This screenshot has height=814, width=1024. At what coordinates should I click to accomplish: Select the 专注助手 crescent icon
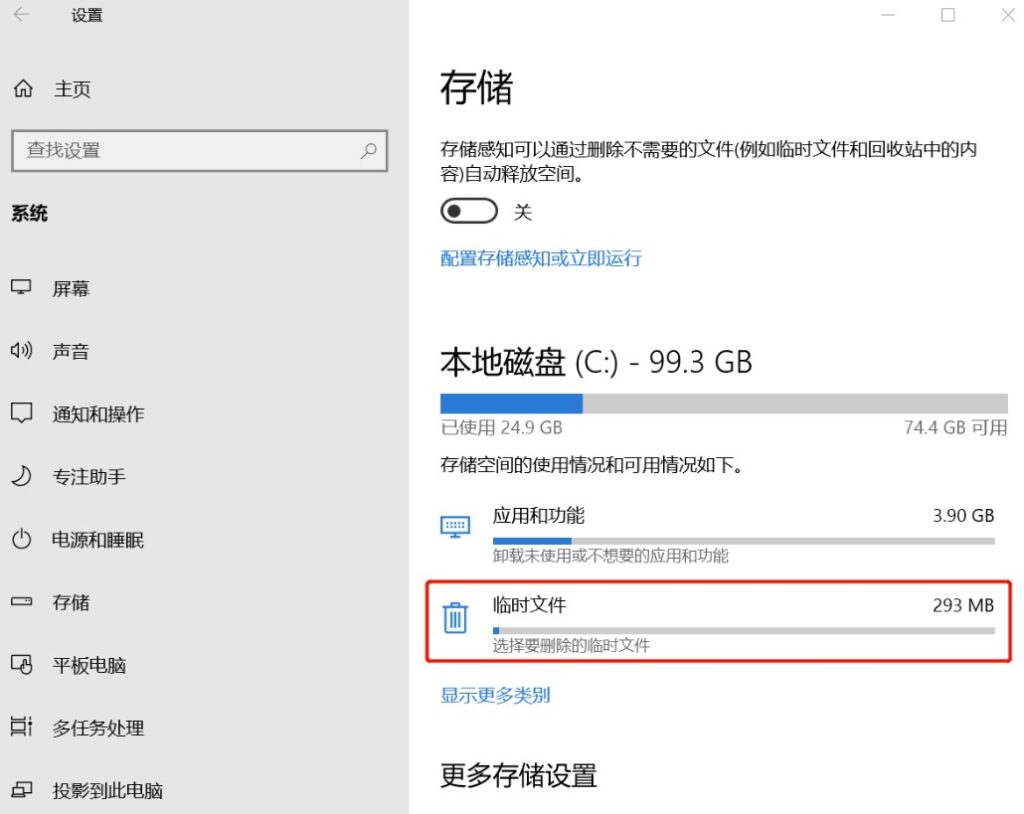point(23,476)
